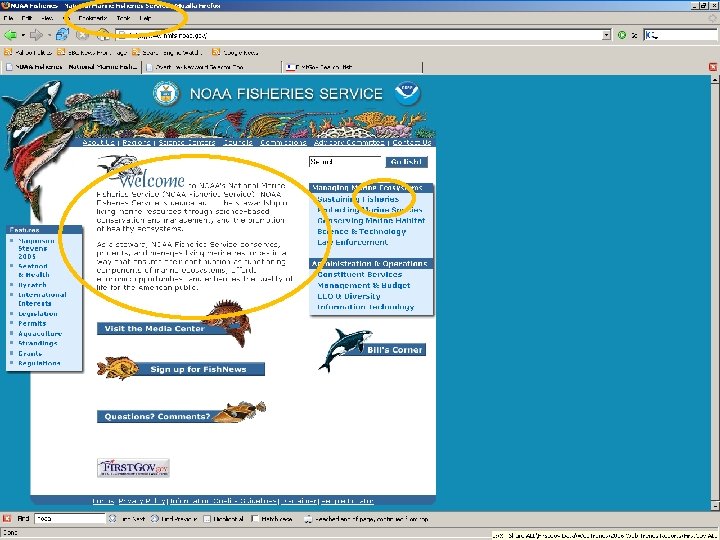Click the Google News RSS bookmark
Screen dimensions: 720x540
(235, 52)
